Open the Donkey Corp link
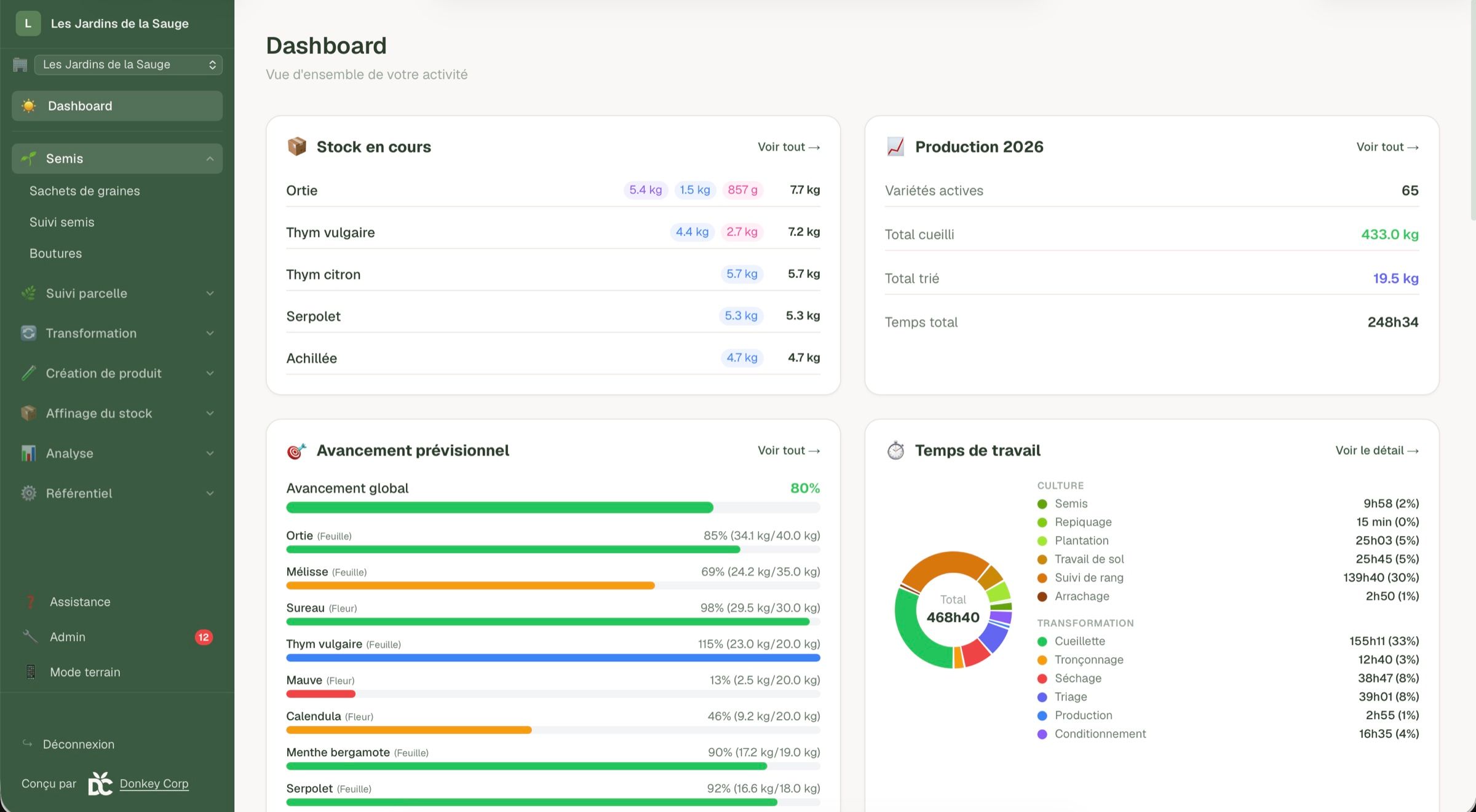 coord(154,783)
